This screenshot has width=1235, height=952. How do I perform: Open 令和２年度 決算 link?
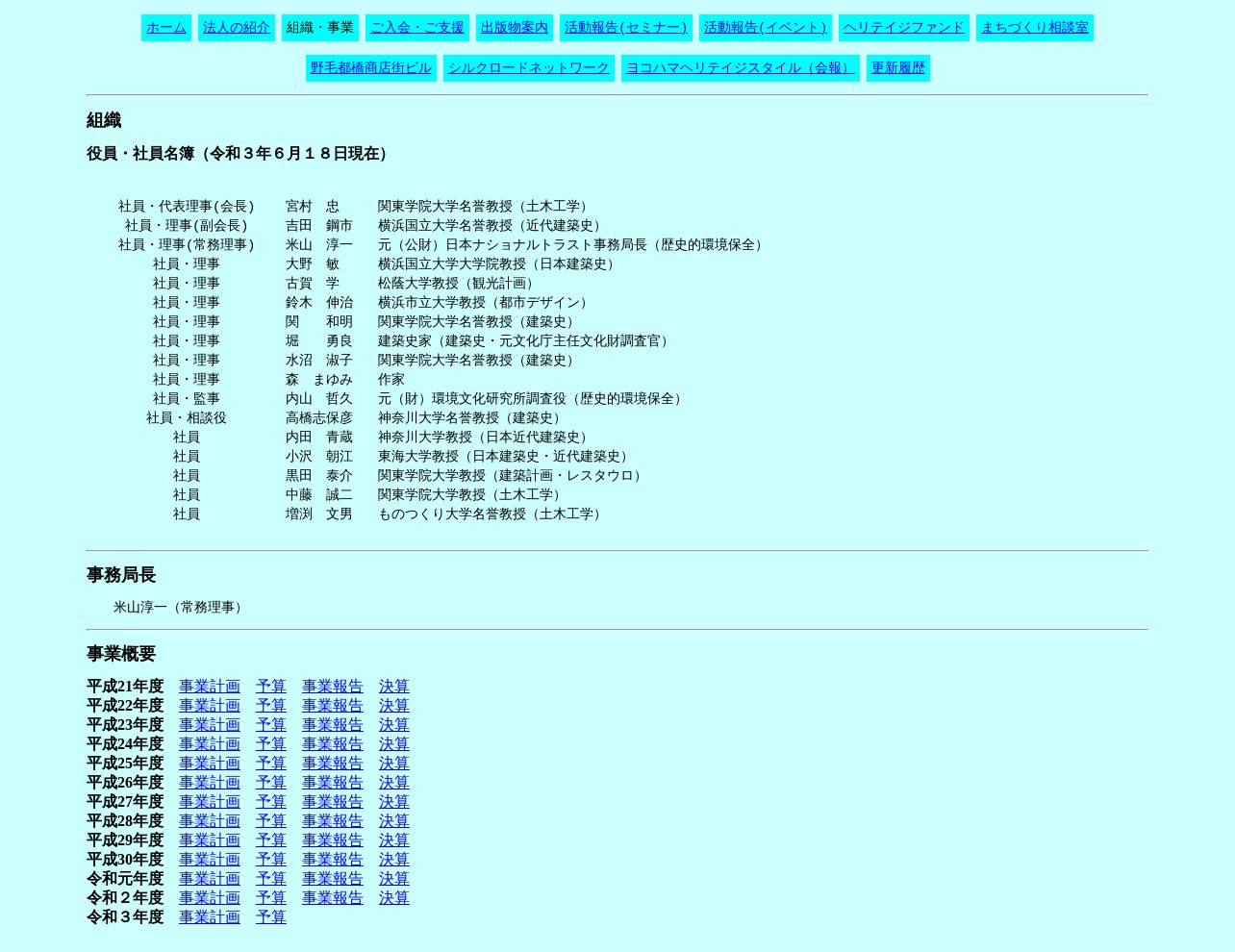394,898
